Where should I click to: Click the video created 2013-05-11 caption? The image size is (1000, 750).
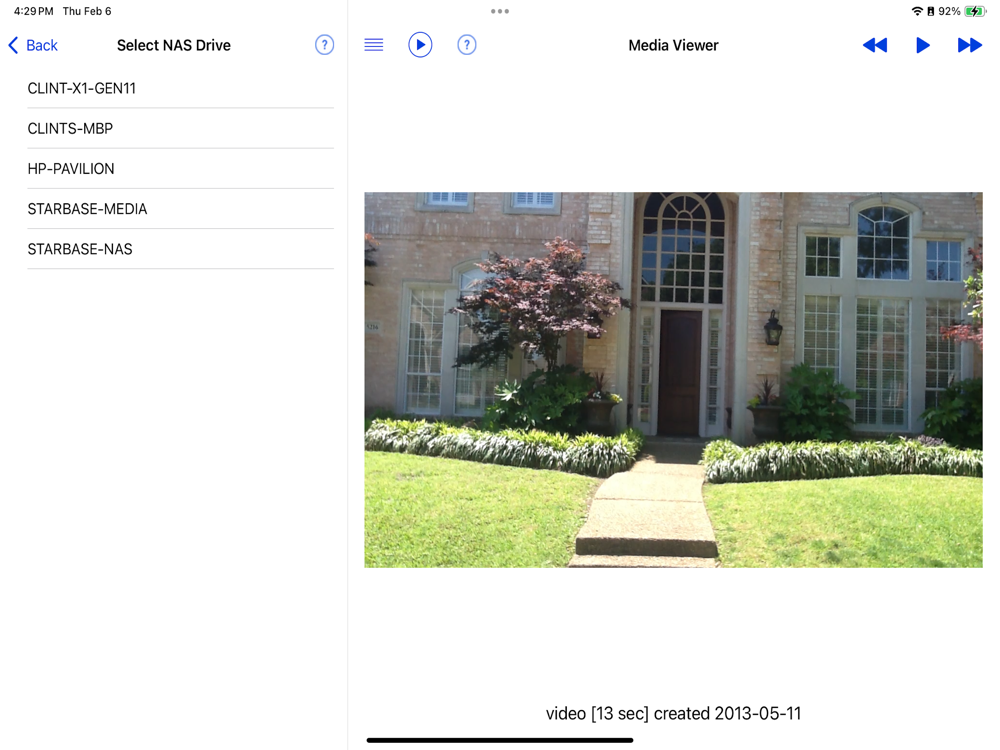pyautogui.click(x=673, y=713)
